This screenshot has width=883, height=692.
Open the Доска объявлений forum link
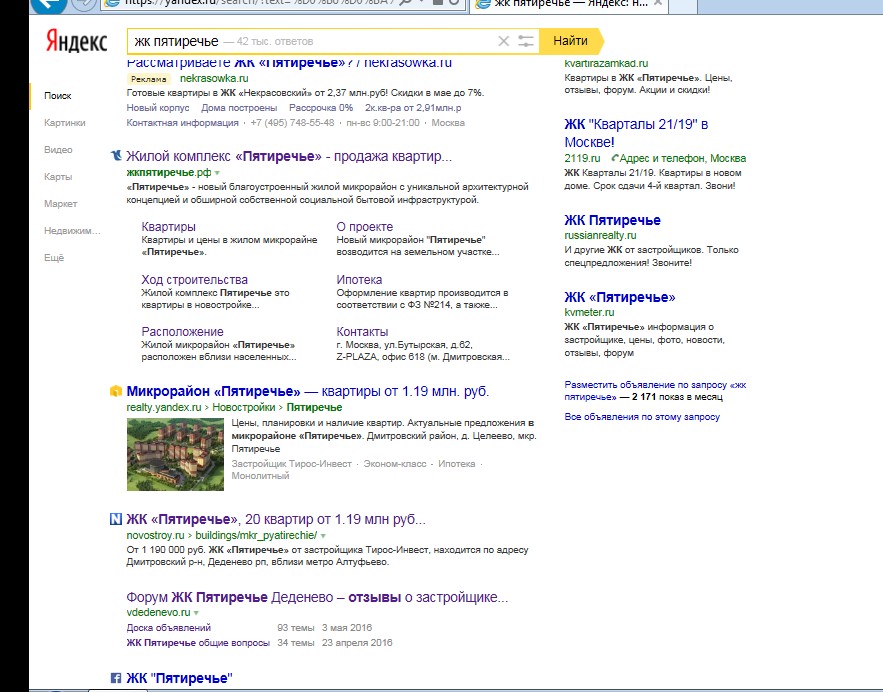pyautogui.click(x=168, y=628)
